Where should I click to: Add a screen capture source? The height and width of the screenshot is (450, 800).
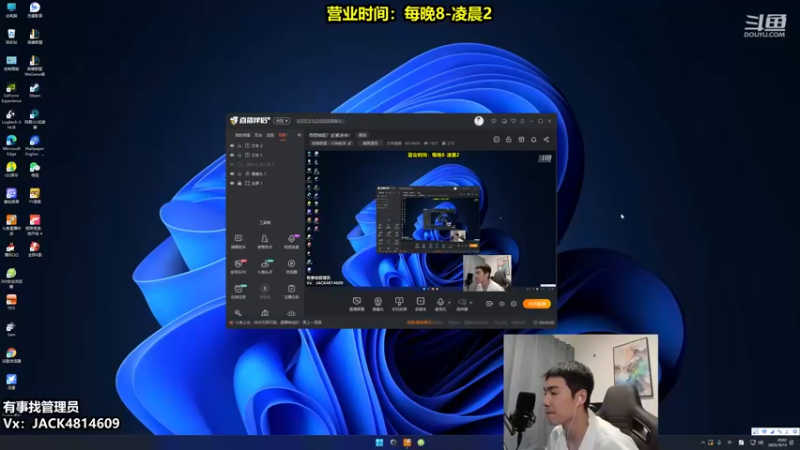(357, 304)
